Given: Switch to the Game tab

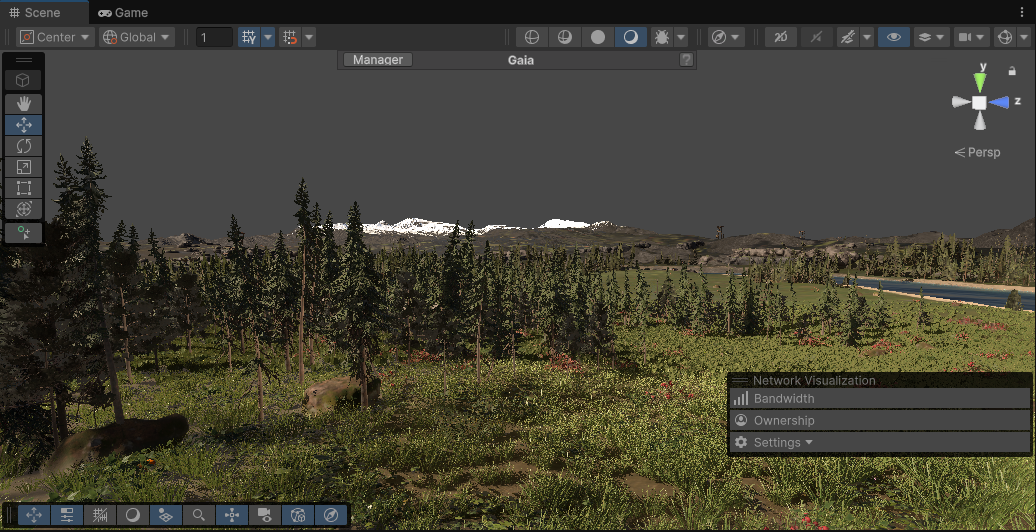Looking at the screenshot, I should coord(123,13).
